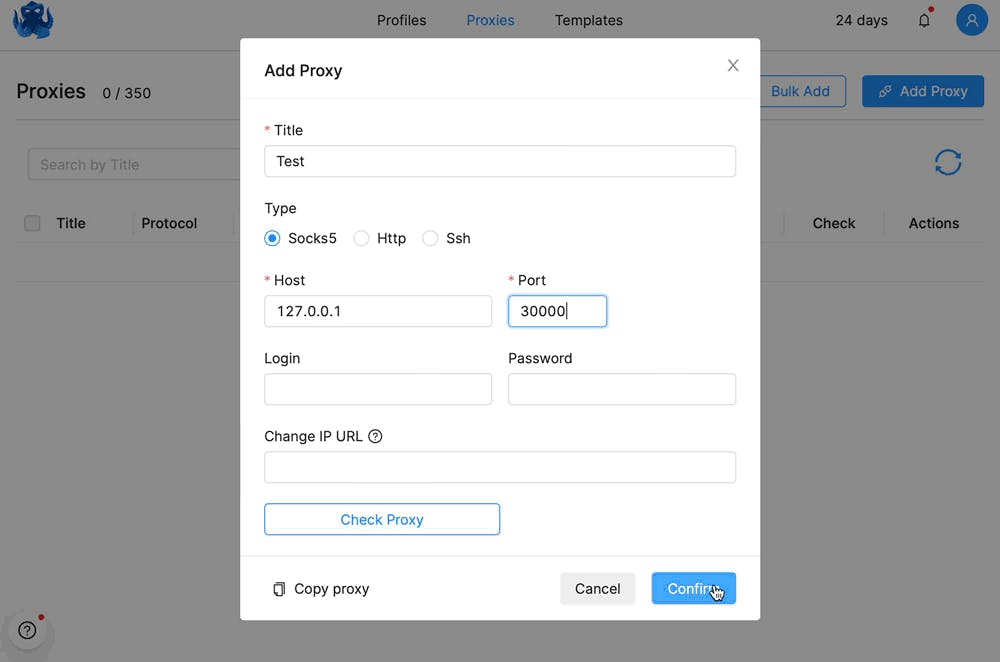Focus the Host input field

[x=378, y=311]
